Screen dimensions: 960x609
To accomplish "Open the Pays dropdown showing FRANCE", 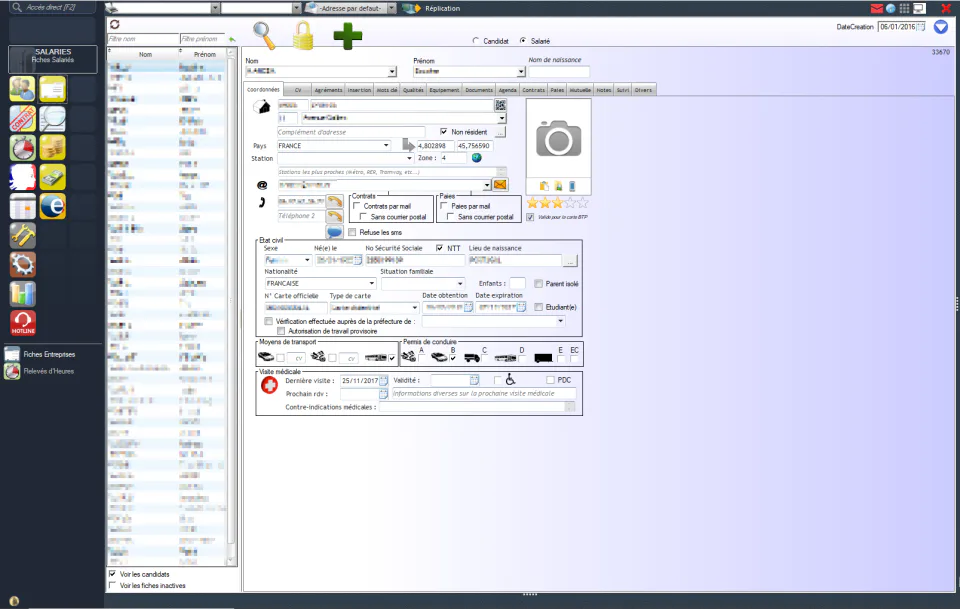I will point(386,146).
